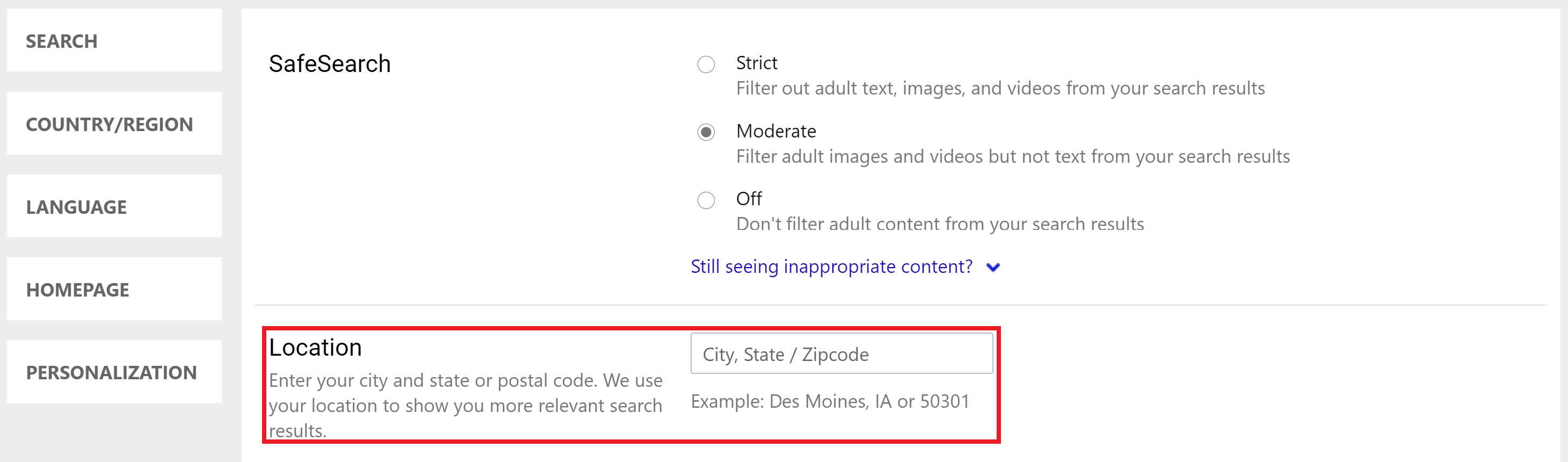The image size is (1568, 462).
Task: Click the 'Filter adult images and videos' description
Action: pyautogui.click(x=1012, y=156)
